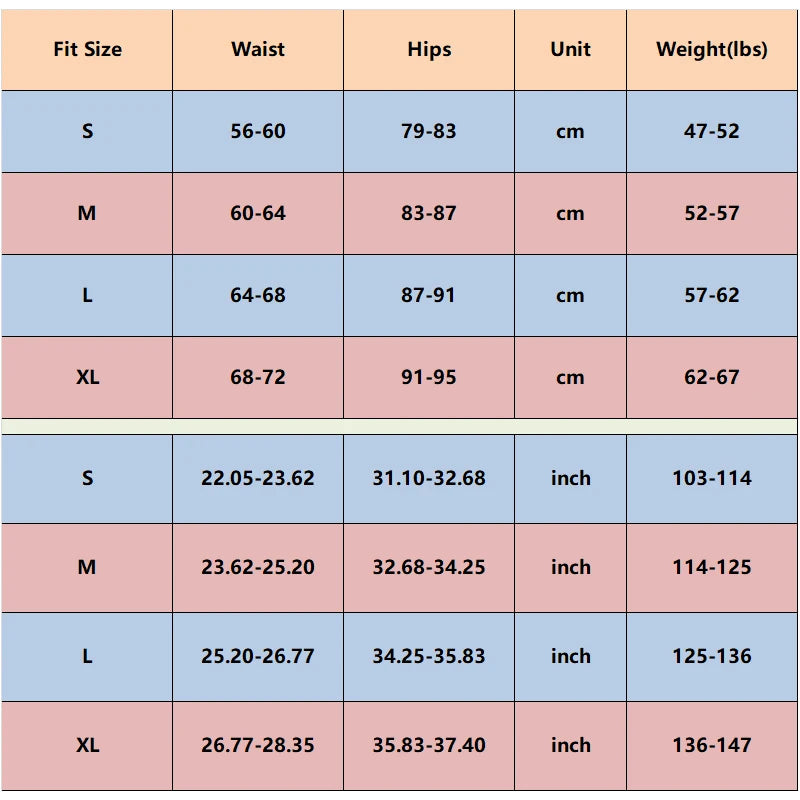Select waist value 22.05-23.62
This screenshot has height=800, width=800.
258,479
